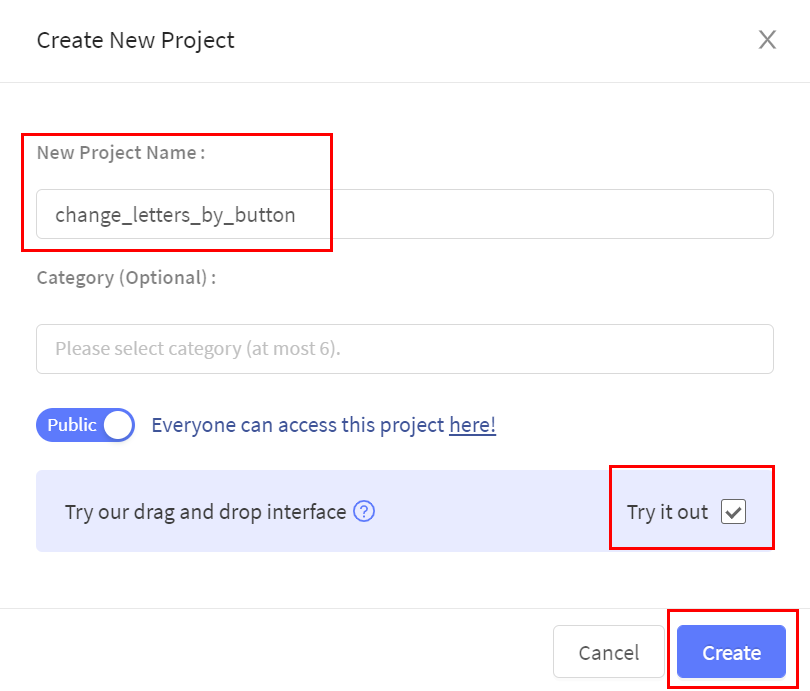Click the Create button
This screenshot has width=810, height=691.
(731, 653)
